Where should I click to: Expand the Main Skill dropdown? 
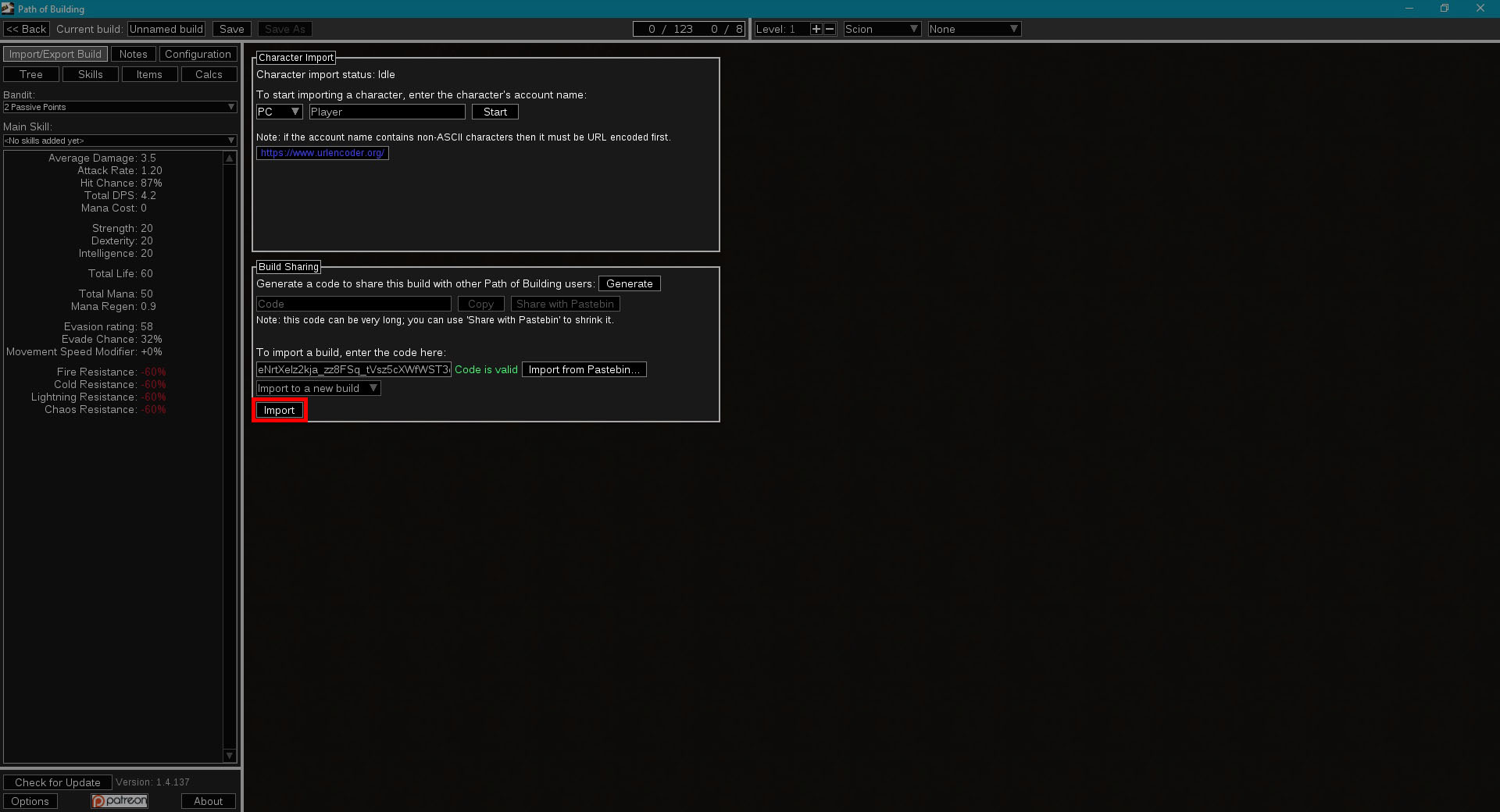click(120, 141)
